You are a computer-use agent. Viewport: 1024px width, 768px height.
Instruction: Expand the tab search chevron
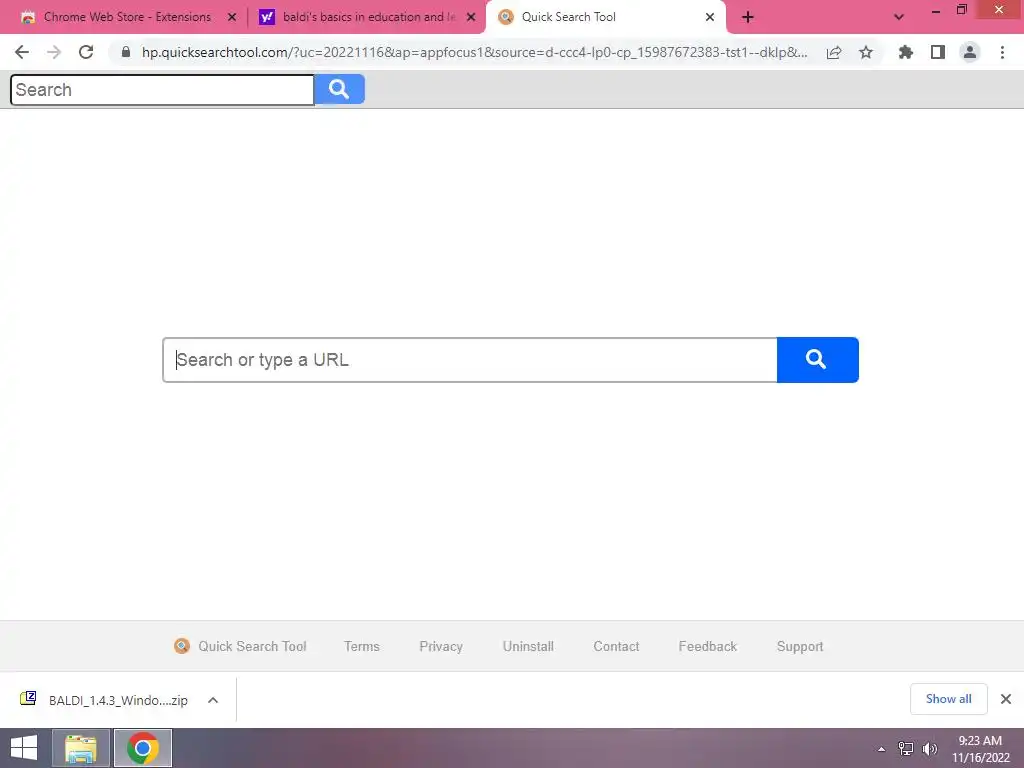pyautogui.click(x=899, y=17)
